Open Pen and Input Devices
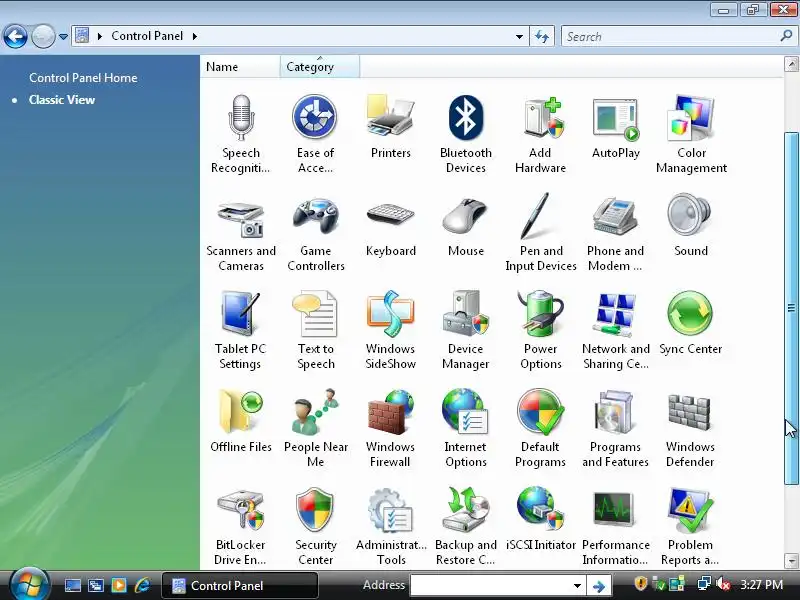Screen dimensions: 800x600 coord(540,233)
